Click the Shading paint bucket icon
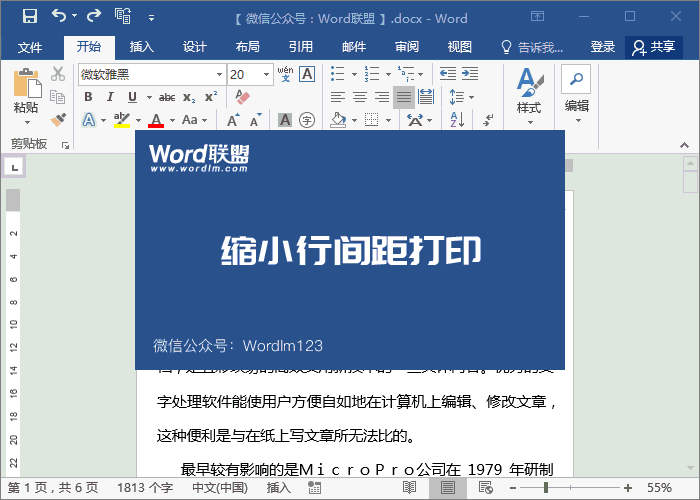The height and width of the screenshot is (500, 700). [x=338, y=120]
